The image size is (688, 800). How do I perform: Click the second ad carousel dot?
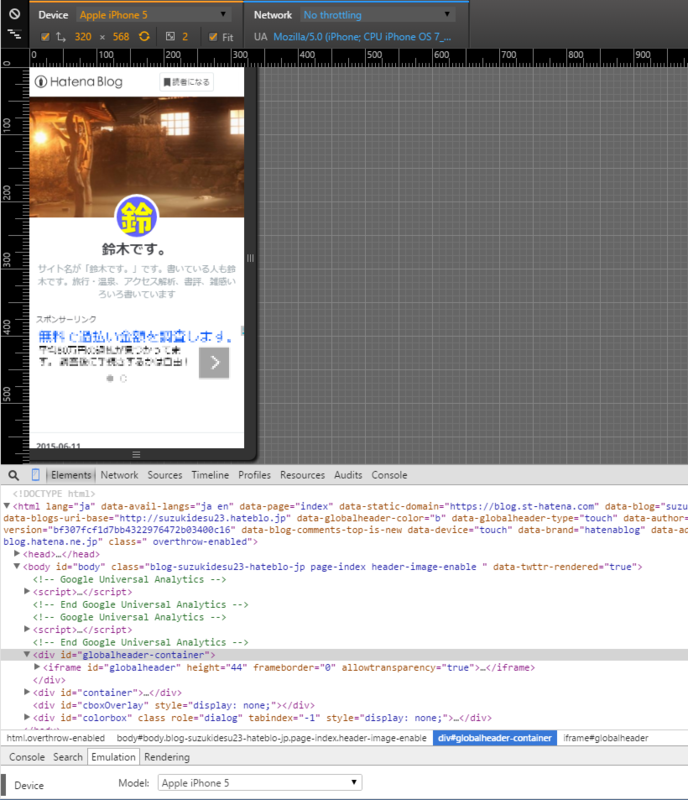[x=123, y=379]
